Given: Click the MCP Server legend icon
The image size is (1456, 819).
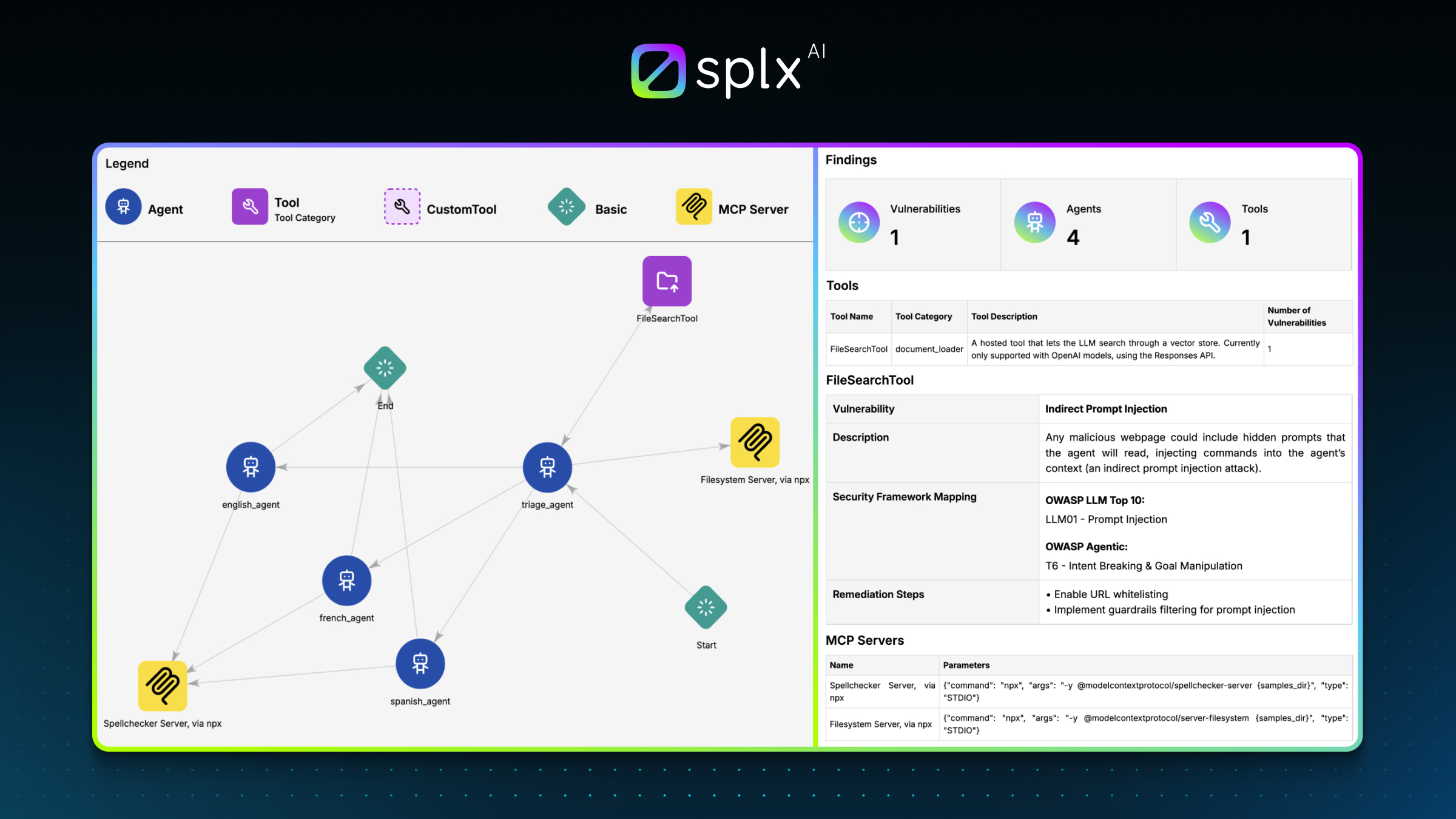Looking at the screenshot, I should (x=694, y=207).
